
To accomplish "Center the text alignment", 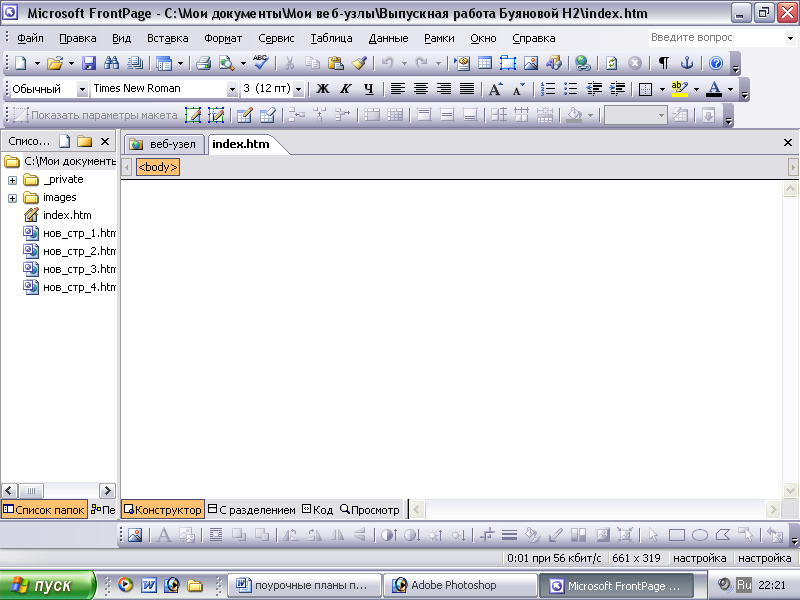I will point(421,89).
